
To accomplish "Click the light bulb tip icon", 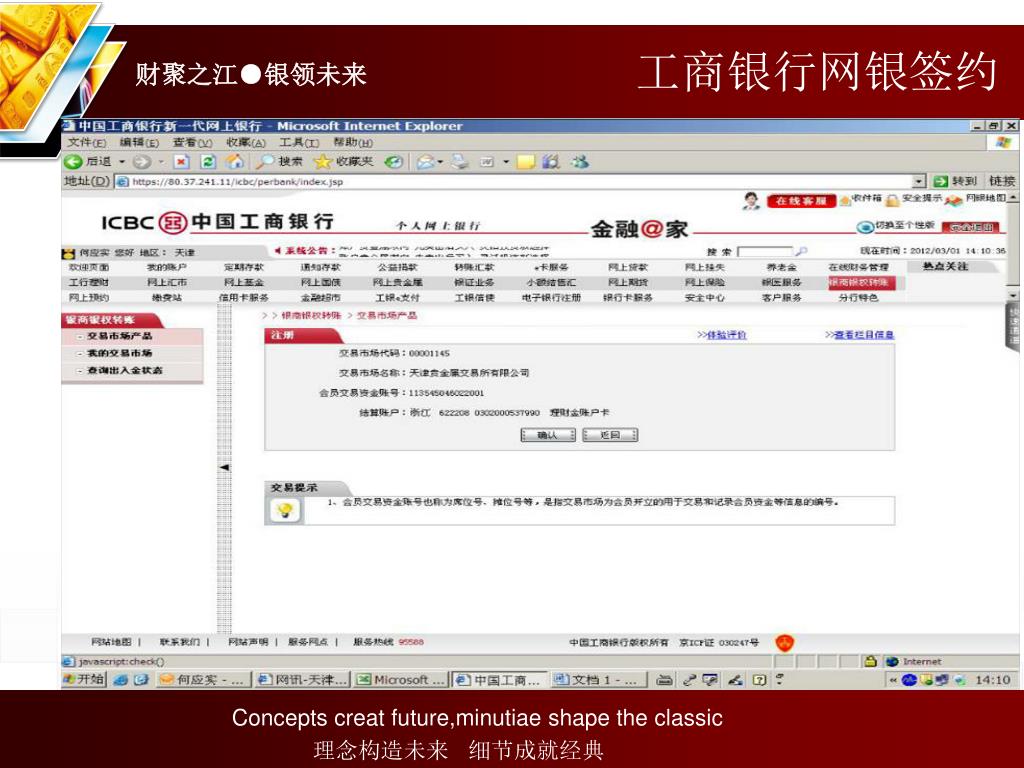I will [x=284, y=510].
